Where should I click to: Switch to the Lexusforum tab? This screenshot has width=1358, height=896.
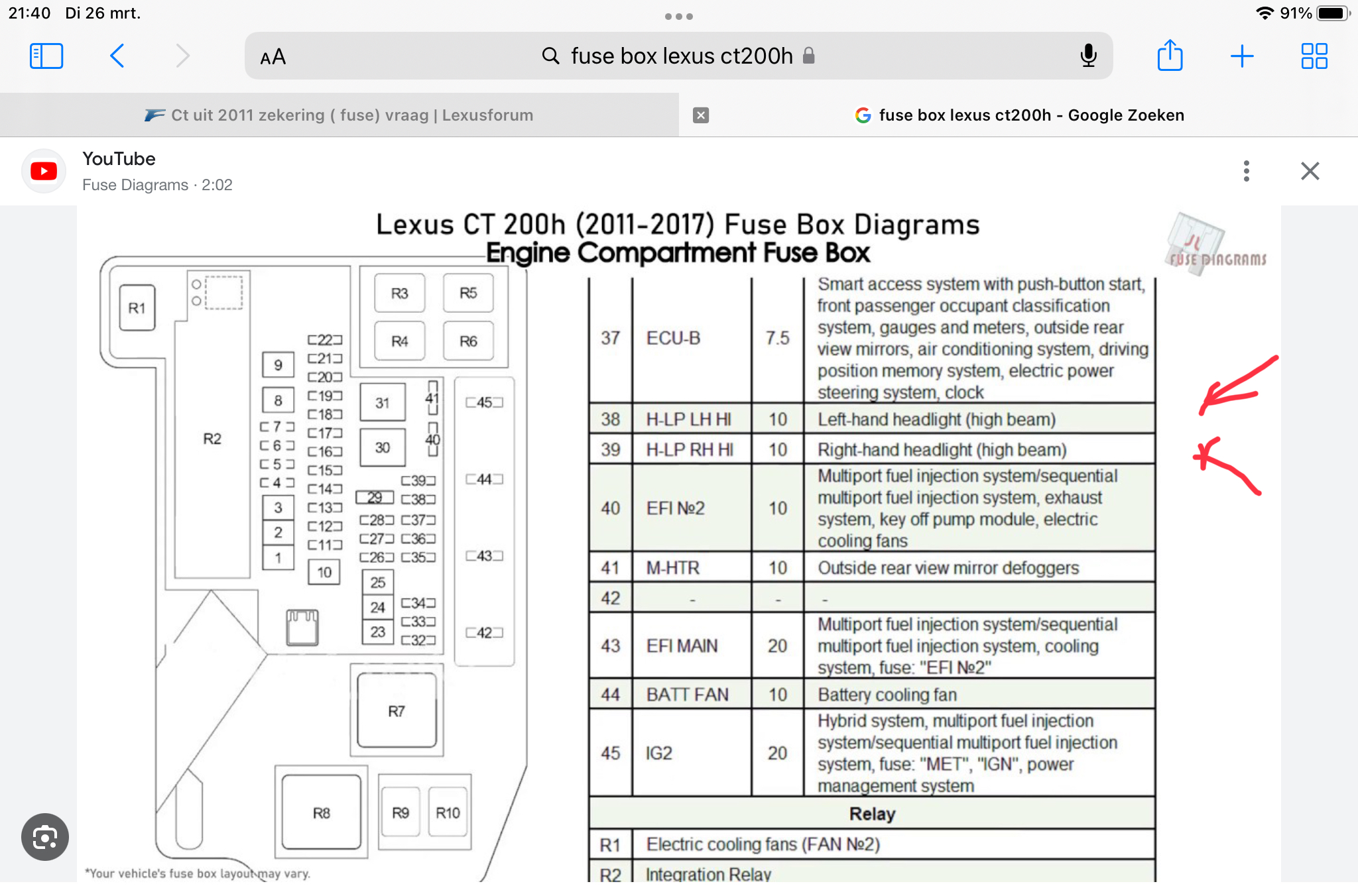click(x=339, y=115)
